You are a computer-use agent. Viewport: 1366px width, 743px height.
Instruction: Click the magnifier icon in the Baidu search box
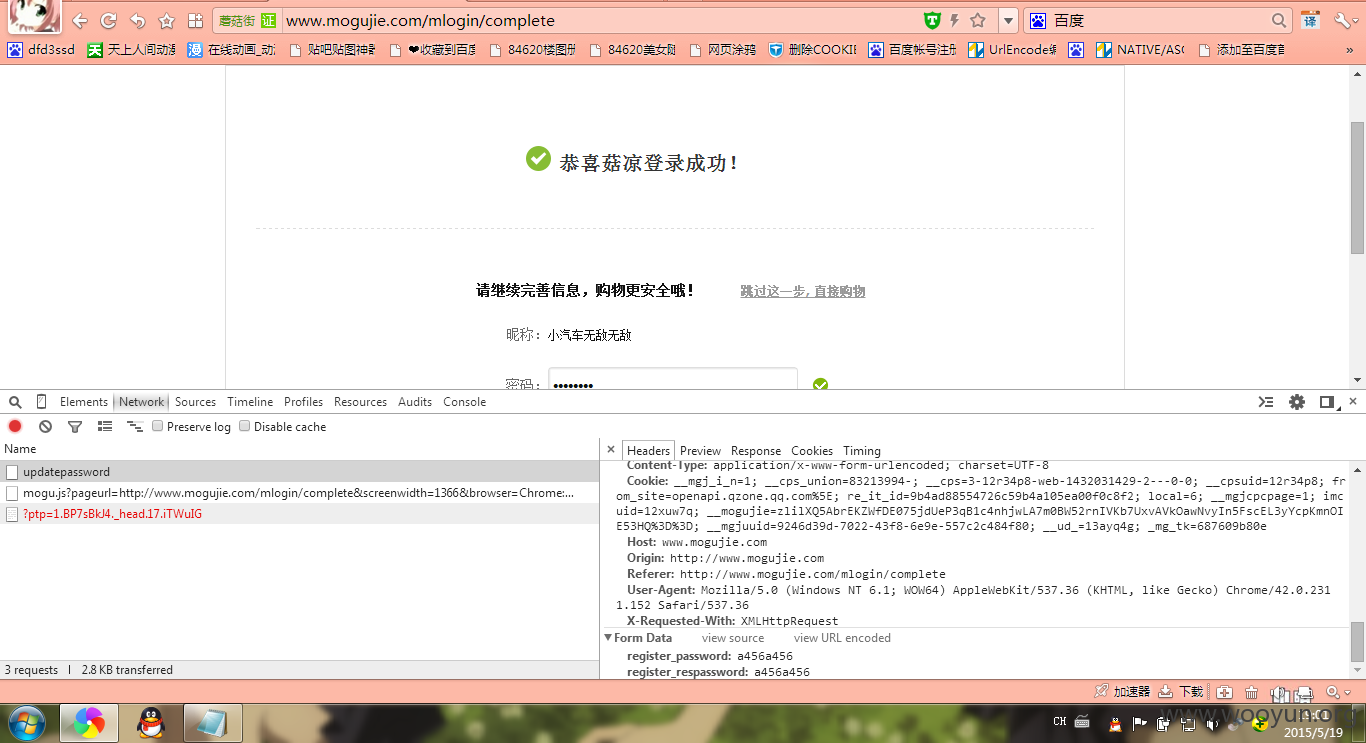tap(1280, 20)
